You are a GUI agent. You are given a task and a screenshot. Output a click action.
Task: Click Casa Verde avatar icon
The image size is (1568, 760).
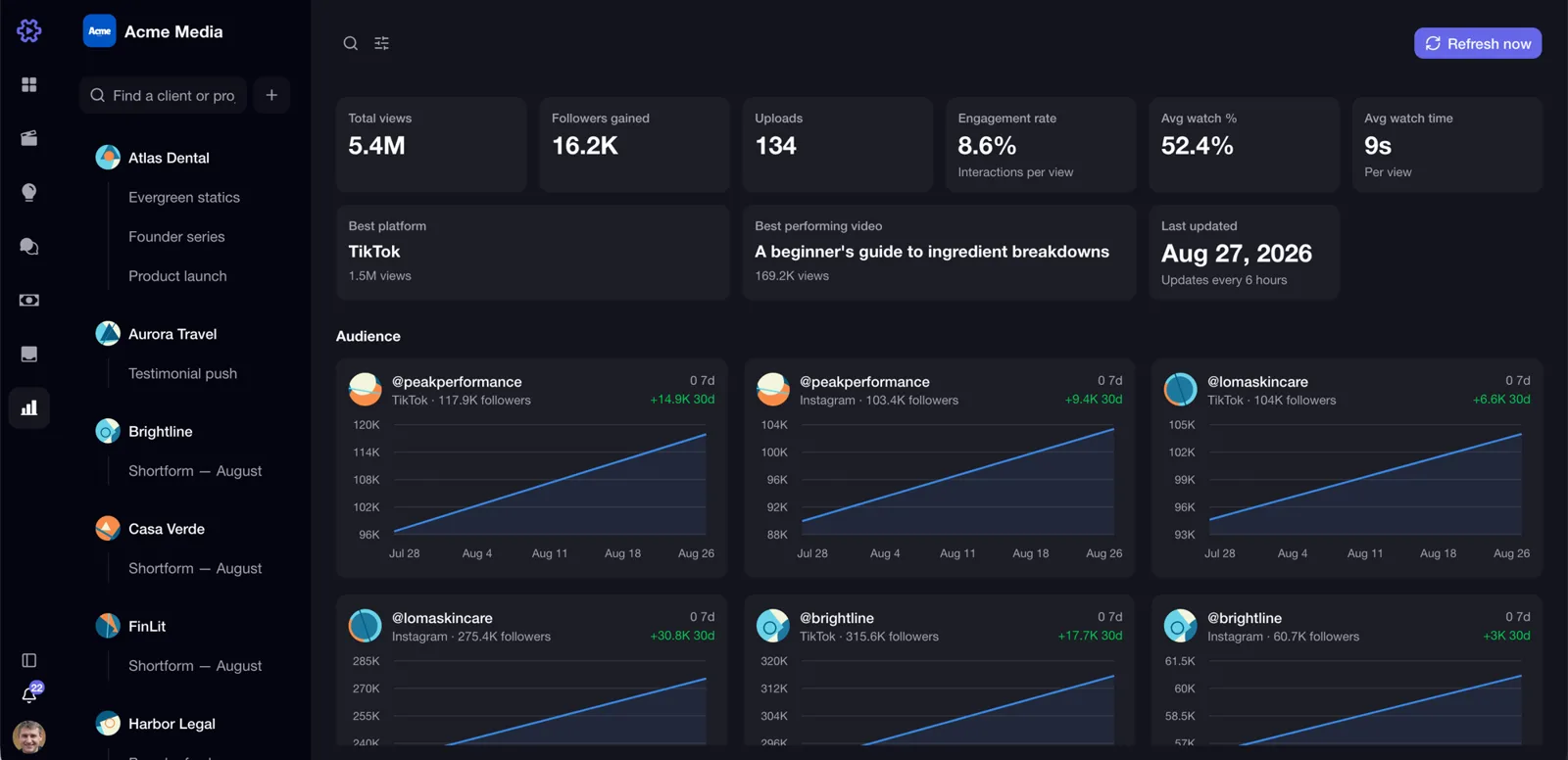[x=108, y=528]
